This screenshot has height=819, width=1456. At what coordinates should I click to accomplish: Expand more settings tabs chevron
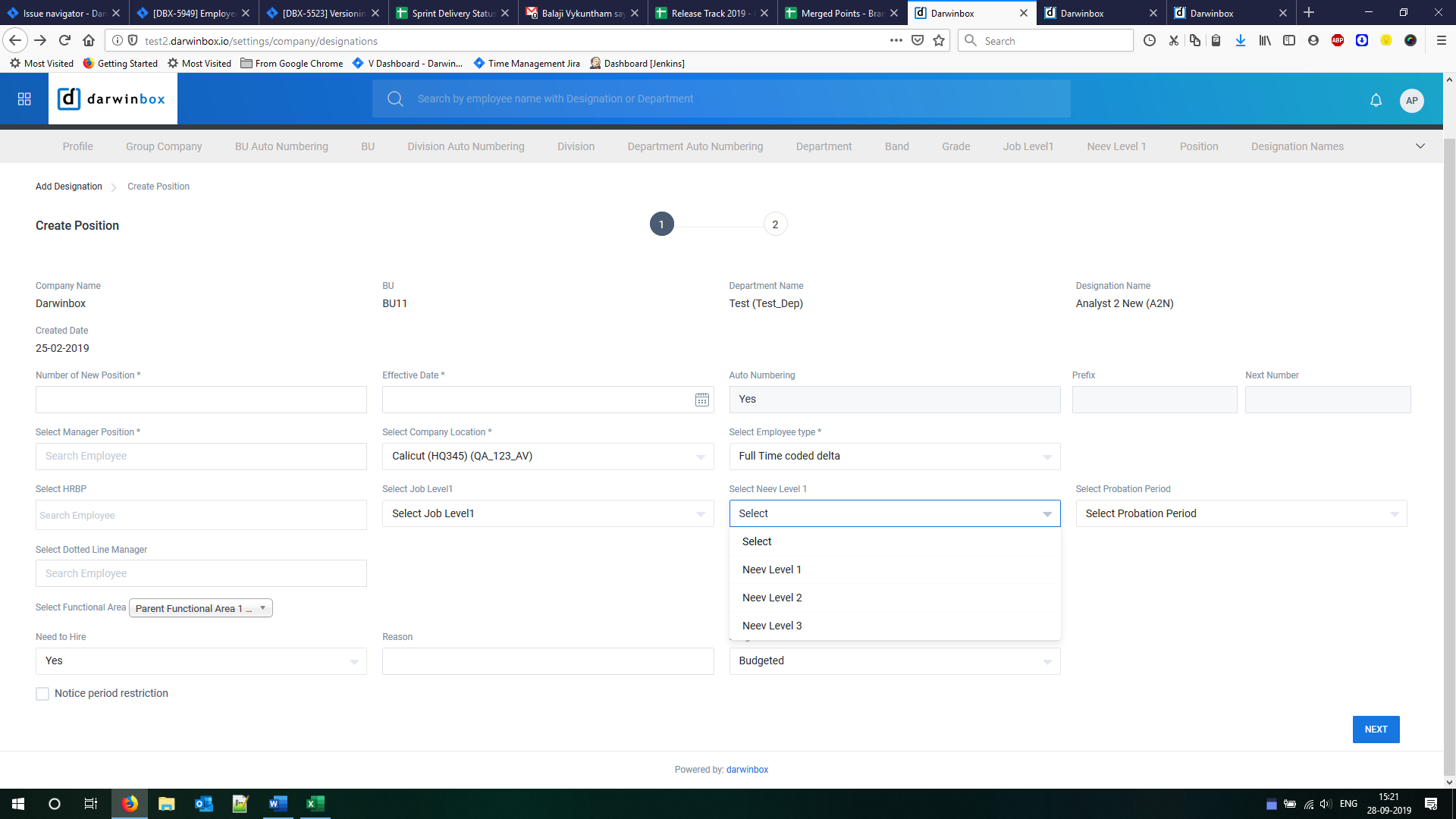pyautogui.click(x=1420, y=146)
